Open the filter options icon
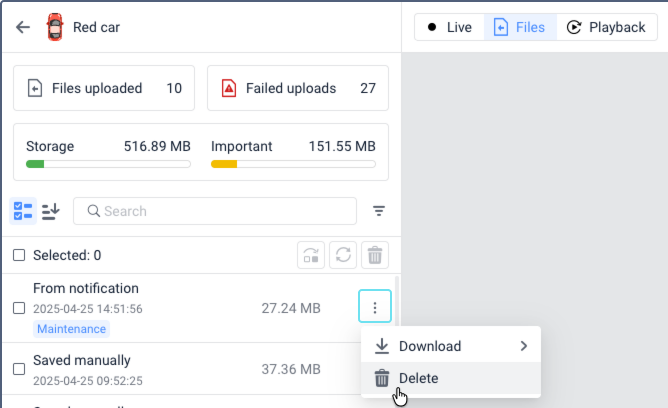Viewport: 668px width, 408px height. [x=379, y=211]
